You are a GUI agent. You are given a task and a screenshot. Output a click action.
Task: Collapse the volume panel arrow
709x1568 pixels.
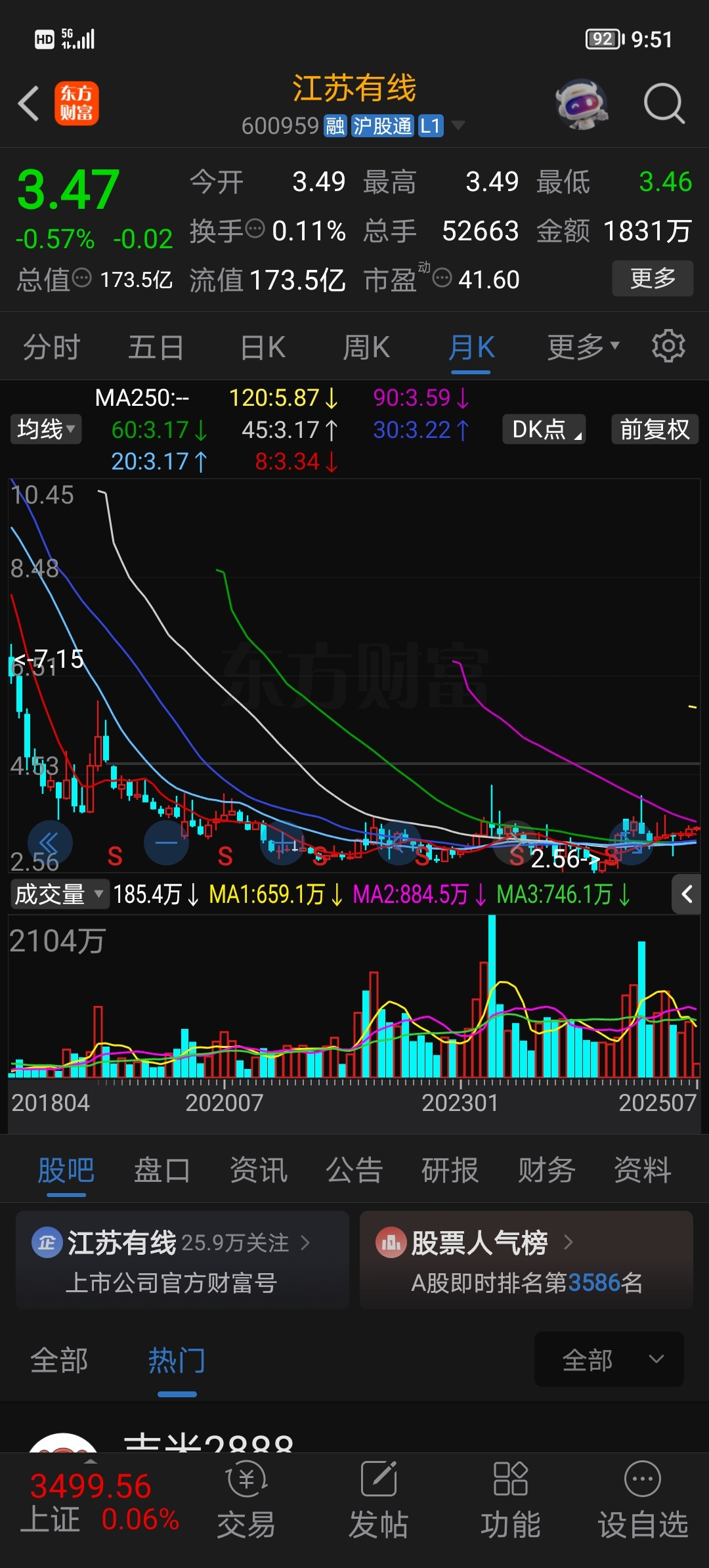tap(687, 894)
